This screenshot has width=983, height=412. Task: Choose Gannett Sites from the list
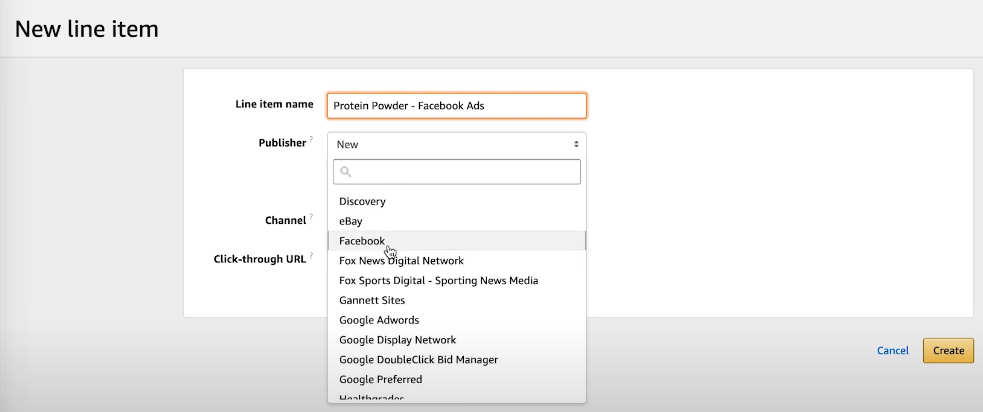pyautogui.click(x=372, y=300)
